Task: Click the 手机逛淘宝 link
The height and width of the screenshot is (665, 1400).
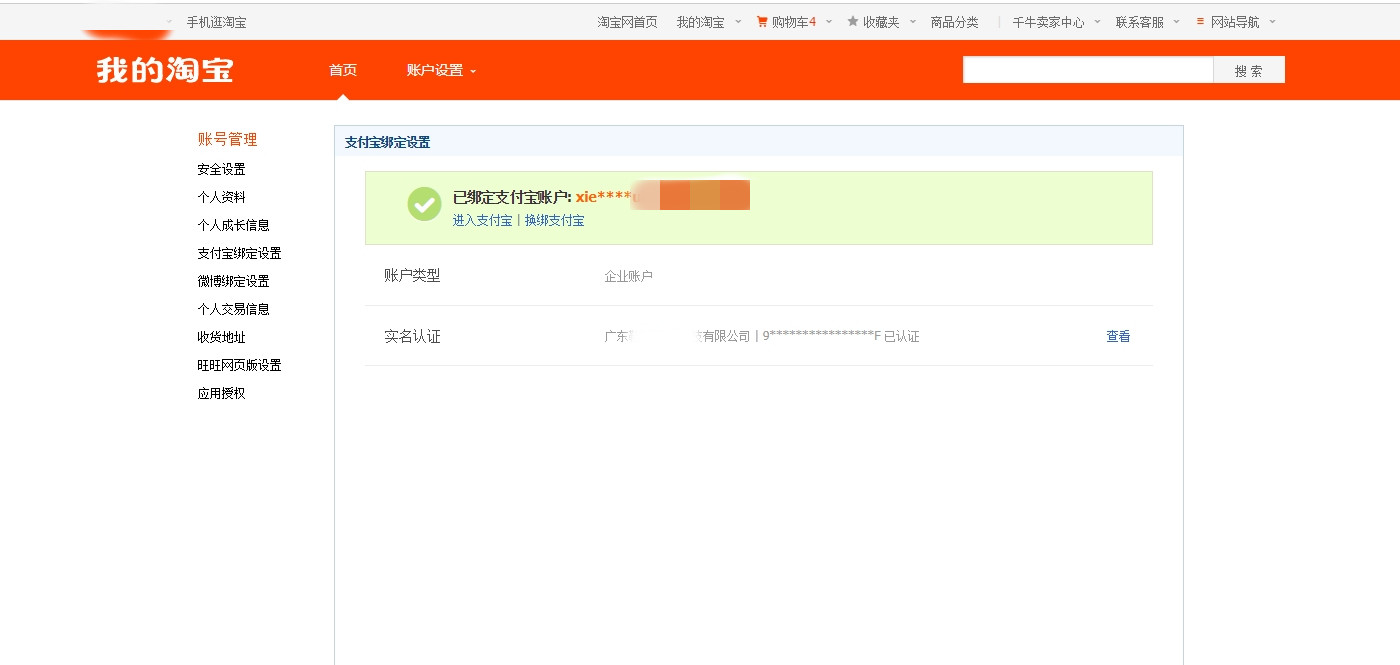Action: tap(216, 22)
